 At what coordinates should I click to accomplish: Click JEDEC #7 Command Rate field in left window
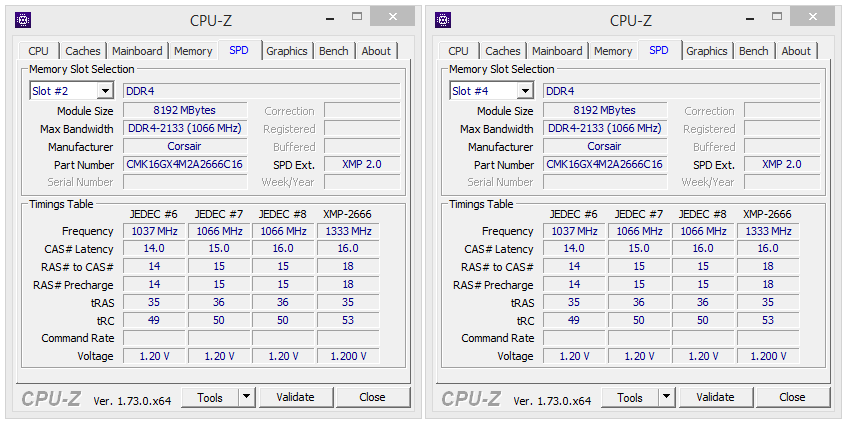(x=219, y=338)
